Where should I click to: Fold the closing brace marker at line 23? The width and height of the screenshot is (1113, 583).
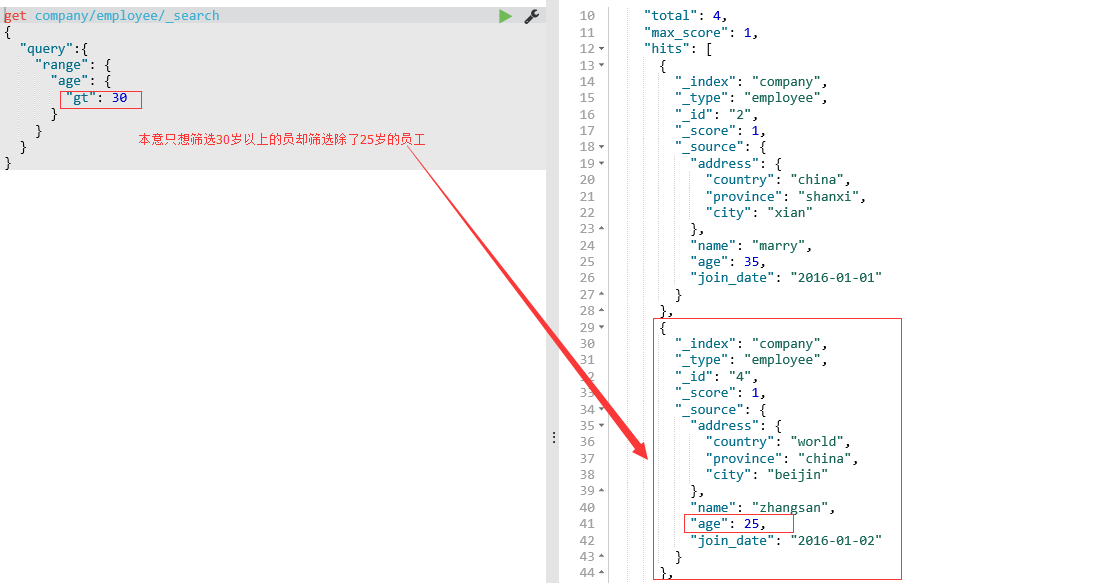[602, 229]
